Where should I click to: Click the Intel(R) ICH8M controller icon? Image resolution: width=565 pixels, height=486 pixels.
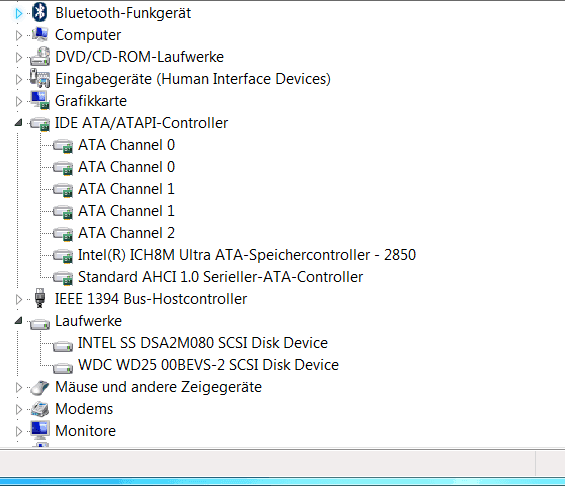tap(63, 255)
